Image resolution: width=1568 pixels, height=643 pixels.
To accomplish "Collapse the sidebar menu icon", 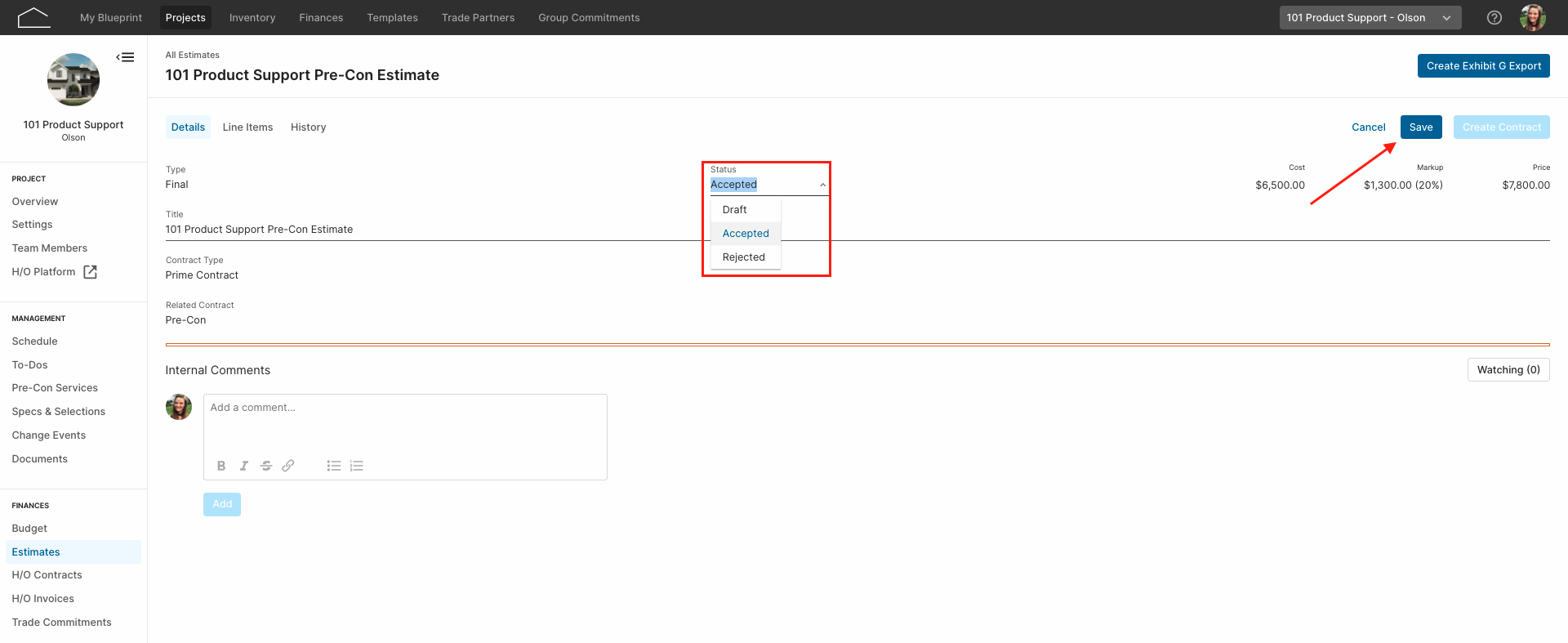I will pos(125,57).
